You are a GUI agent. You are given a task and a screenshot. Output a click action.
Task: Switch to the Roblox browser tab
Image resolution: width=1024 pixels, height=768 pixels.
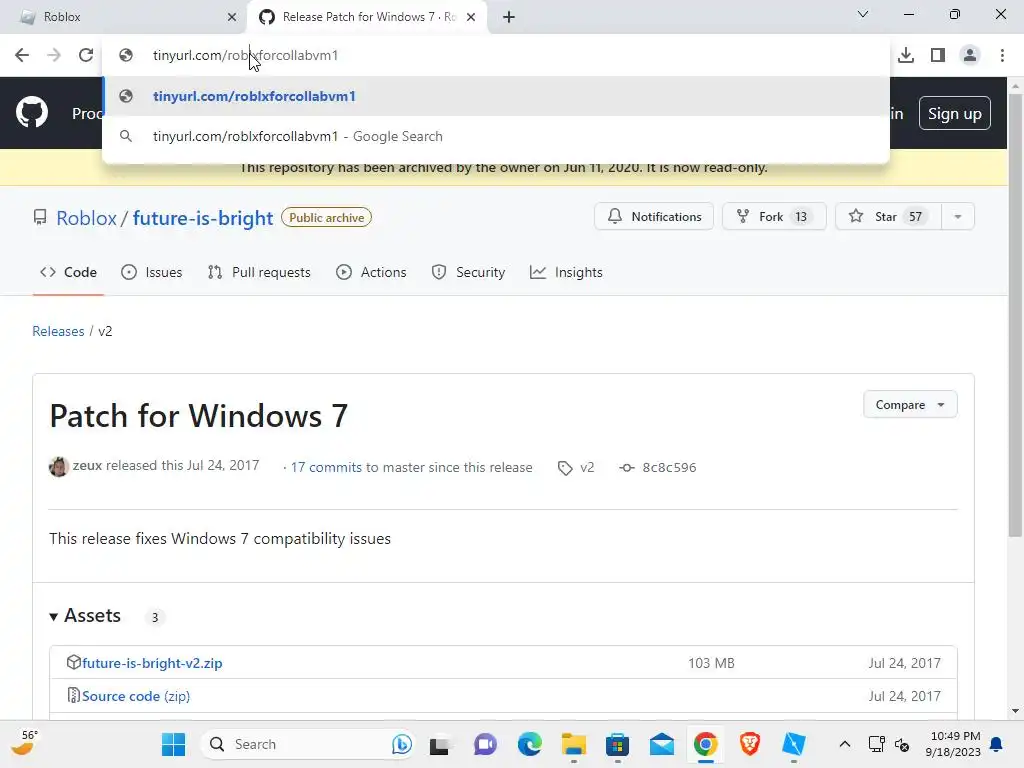tap(124, 17)
